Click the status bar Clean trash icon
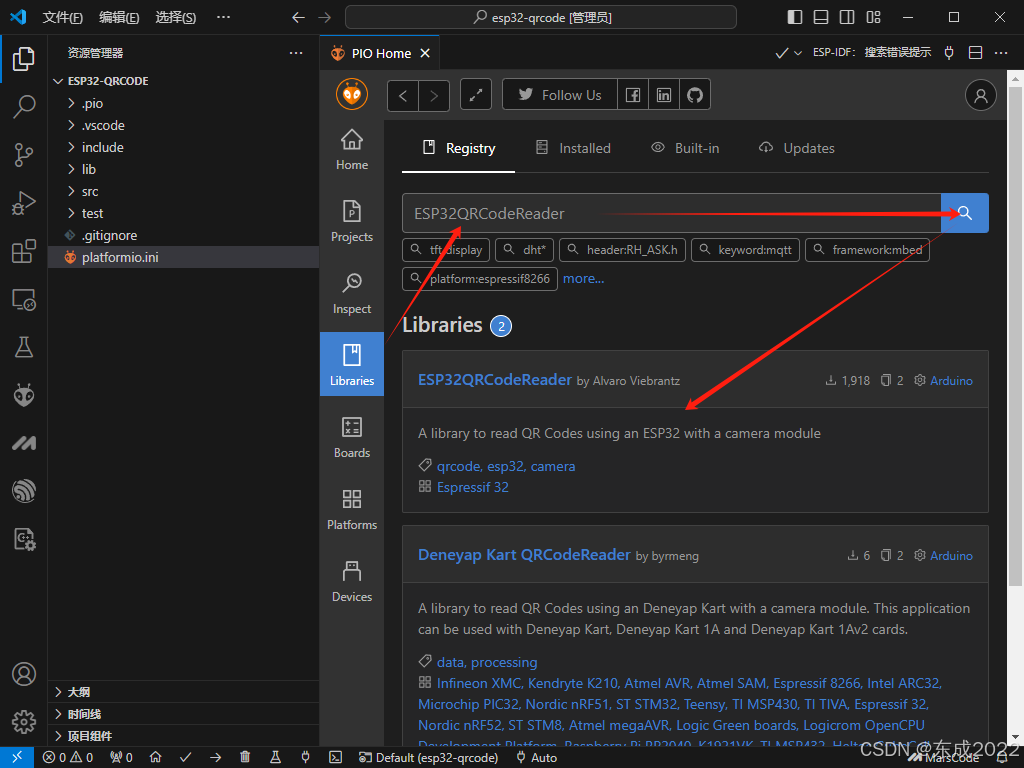The width and height of the screenshot is (1024, 768). pos(245,757)
